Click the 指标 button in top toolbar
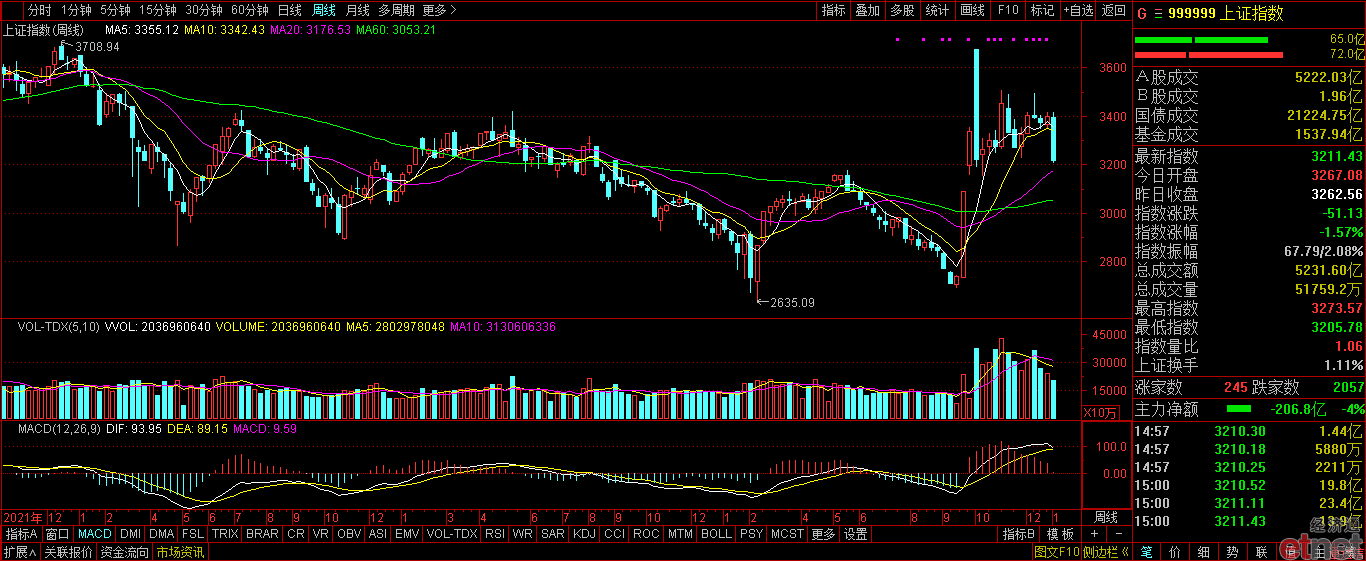This screenshot has width=1366, height=561. point(834,10)
